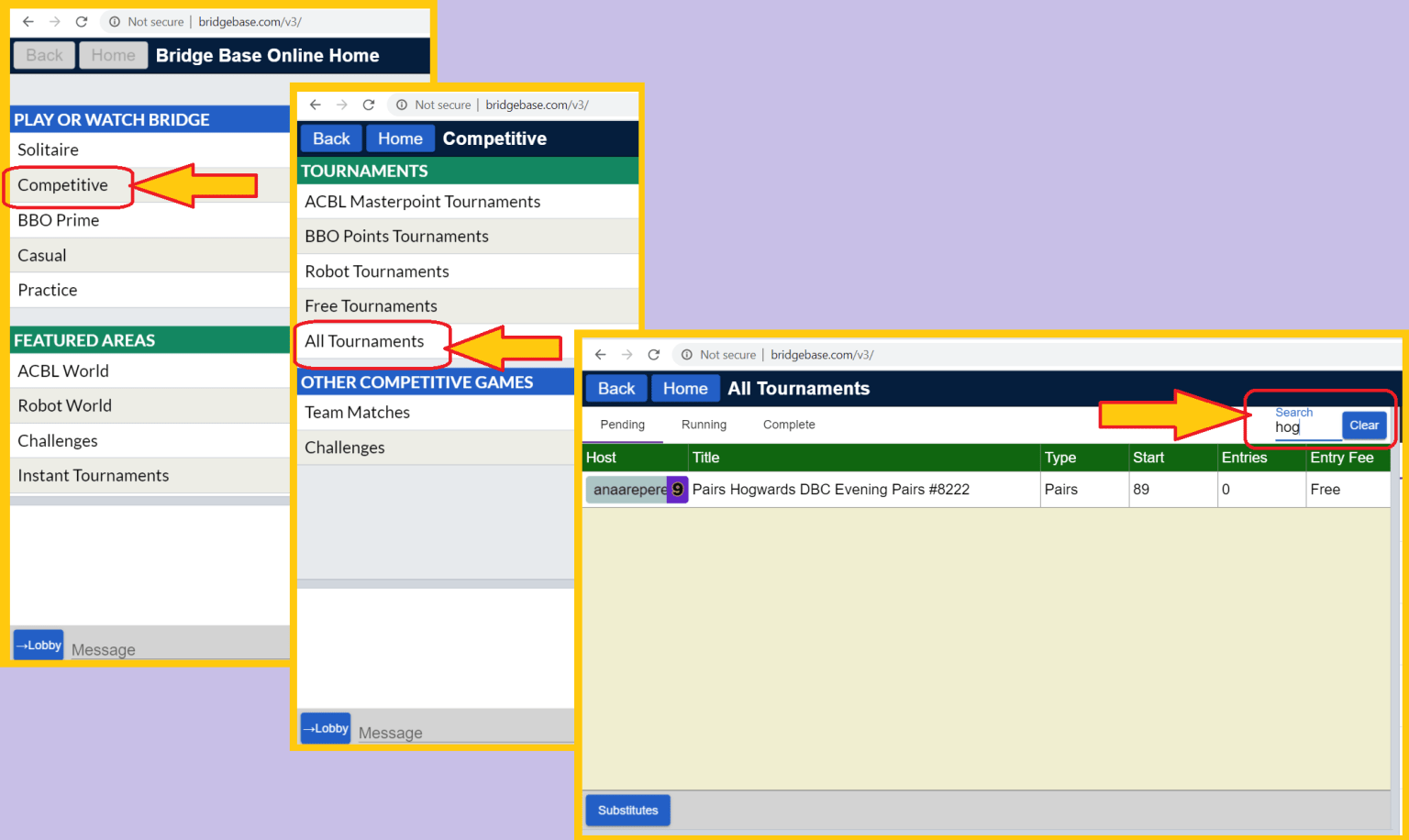This screenshot has height=840, width=1409.
Task: Click the purple 9 badge next to host name
Action: (x=677, y=490)
